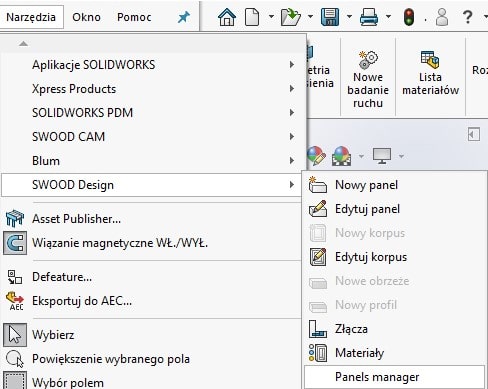Select SWOOD Design menu entry
488x389 pixels.
pyautogui.click(x=152, y=185)
